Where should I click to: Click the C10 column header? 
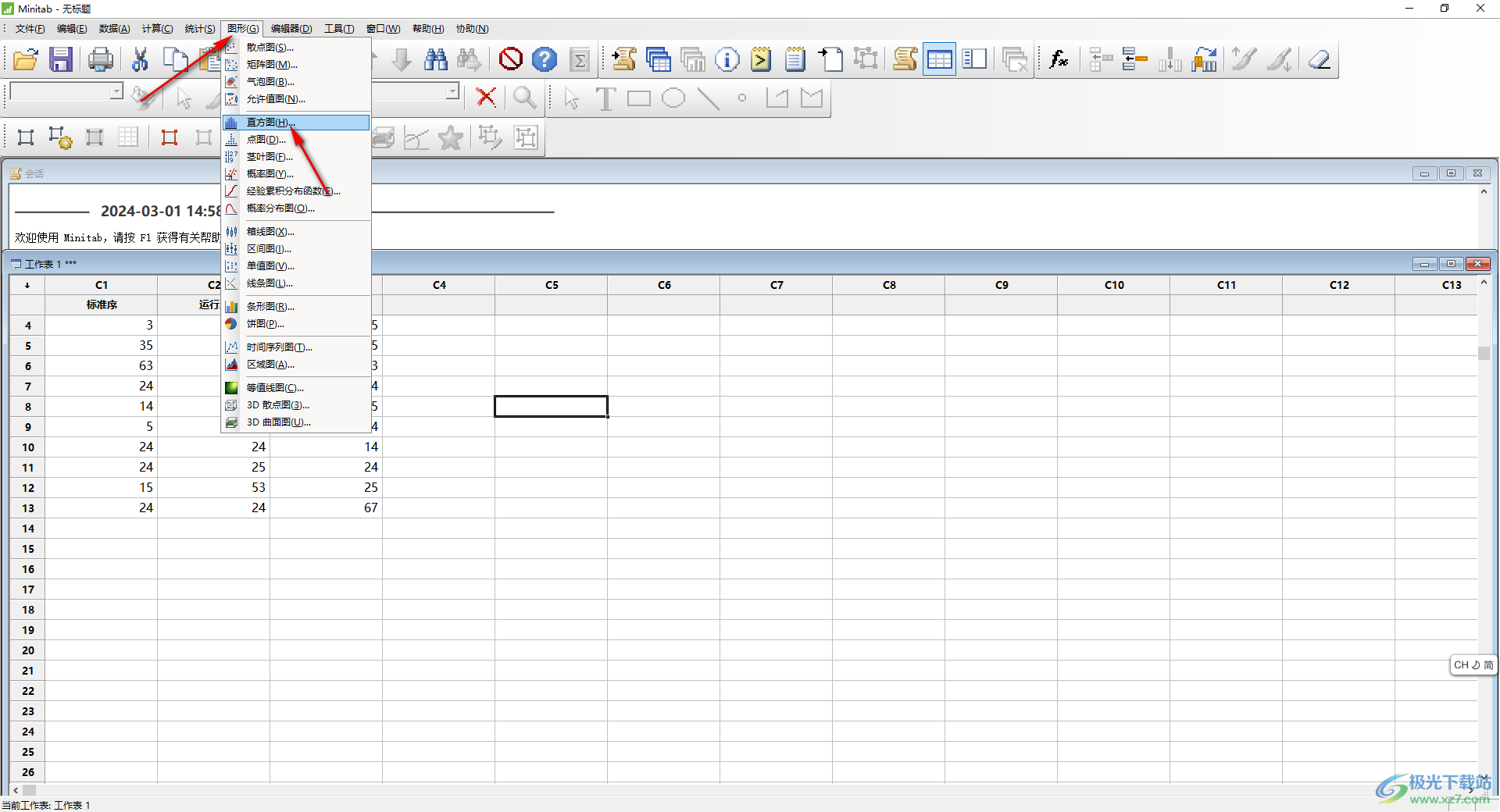coord(1114,285)
